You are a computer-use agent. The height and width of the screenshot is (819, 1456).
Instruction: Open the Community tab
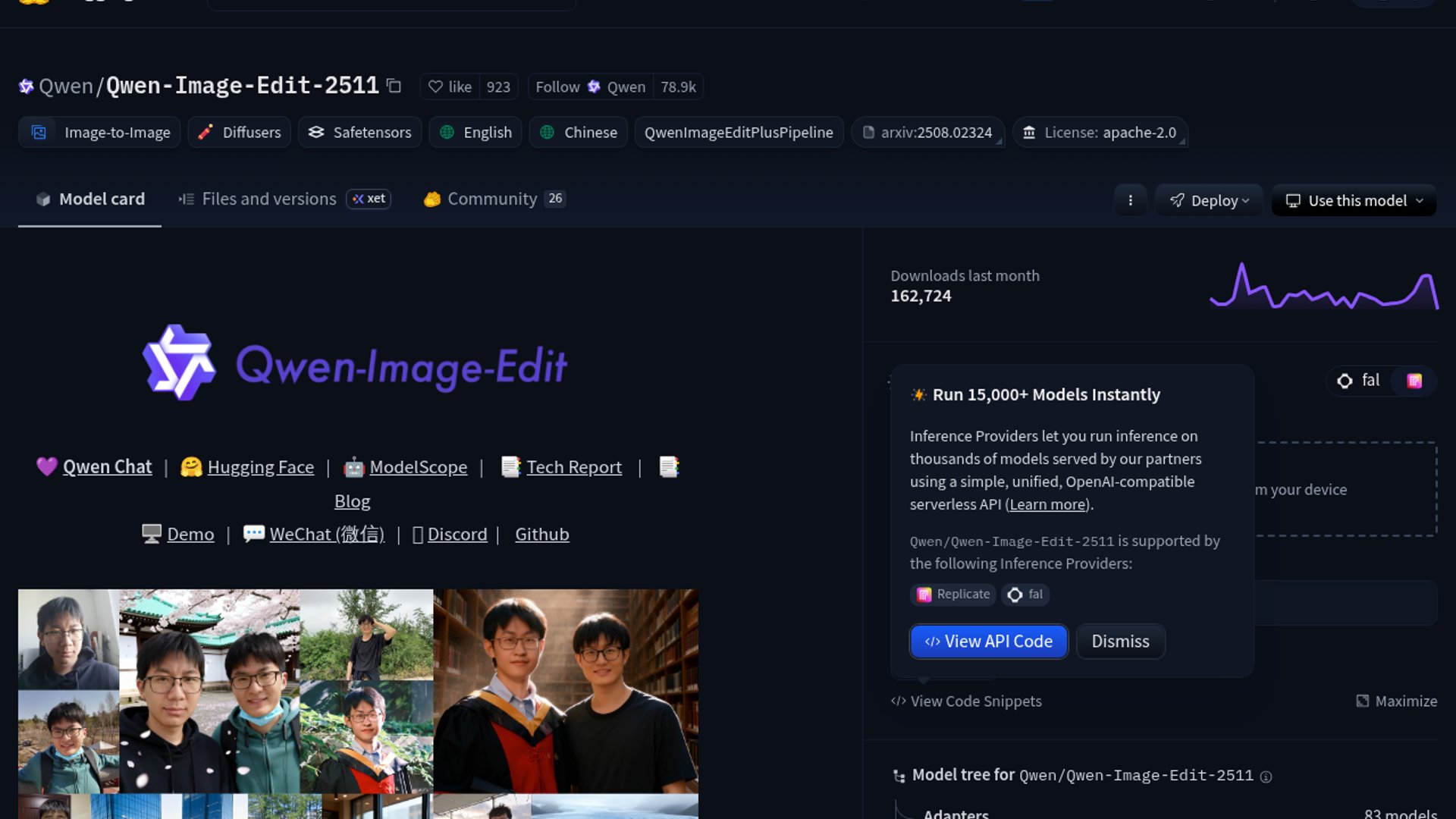click(492, 199)
